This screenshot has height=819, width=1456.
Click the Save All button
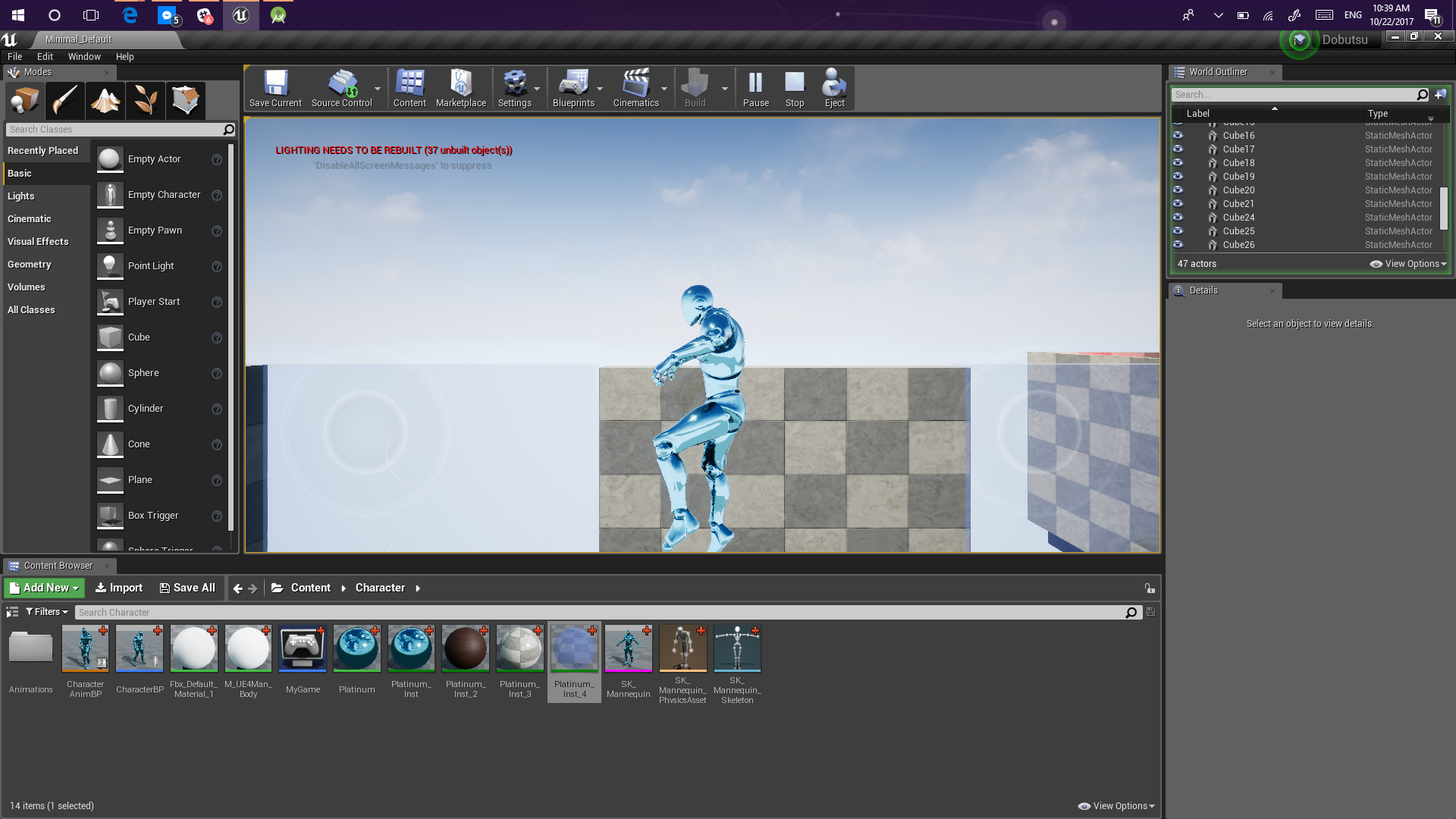[x=187, y=588]
